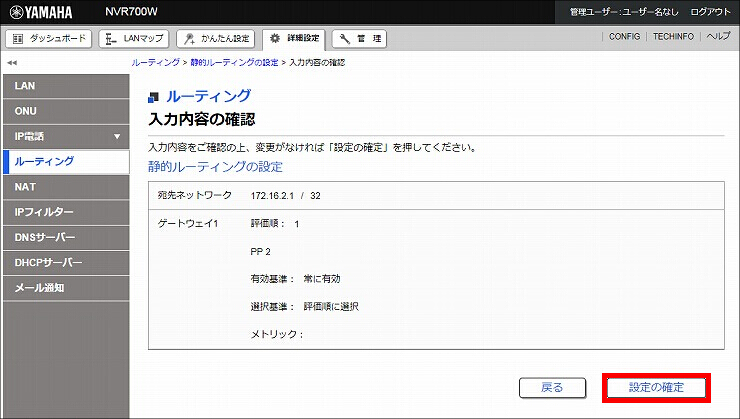Open the ダッシュボード tab

[x=49, y=39]
